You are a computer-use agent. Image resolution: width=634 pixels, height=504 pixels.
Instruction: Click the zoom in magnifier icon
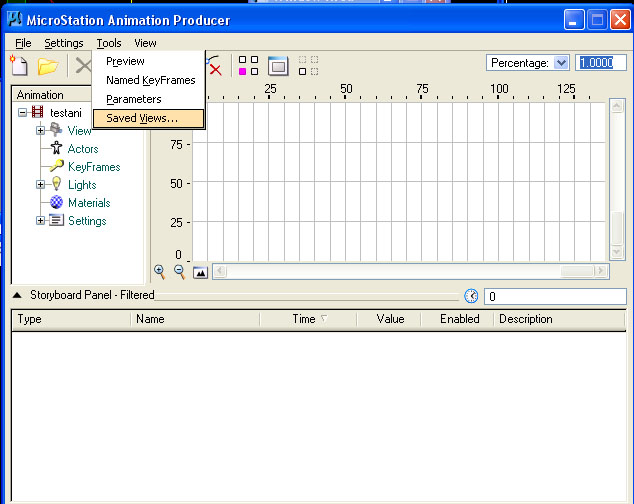point(160,272)
